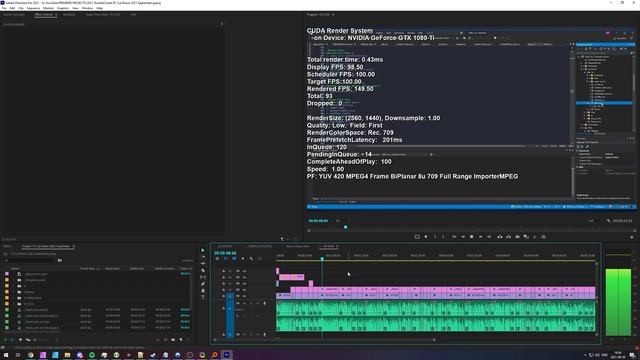Select the Type tool

(203, 297)
